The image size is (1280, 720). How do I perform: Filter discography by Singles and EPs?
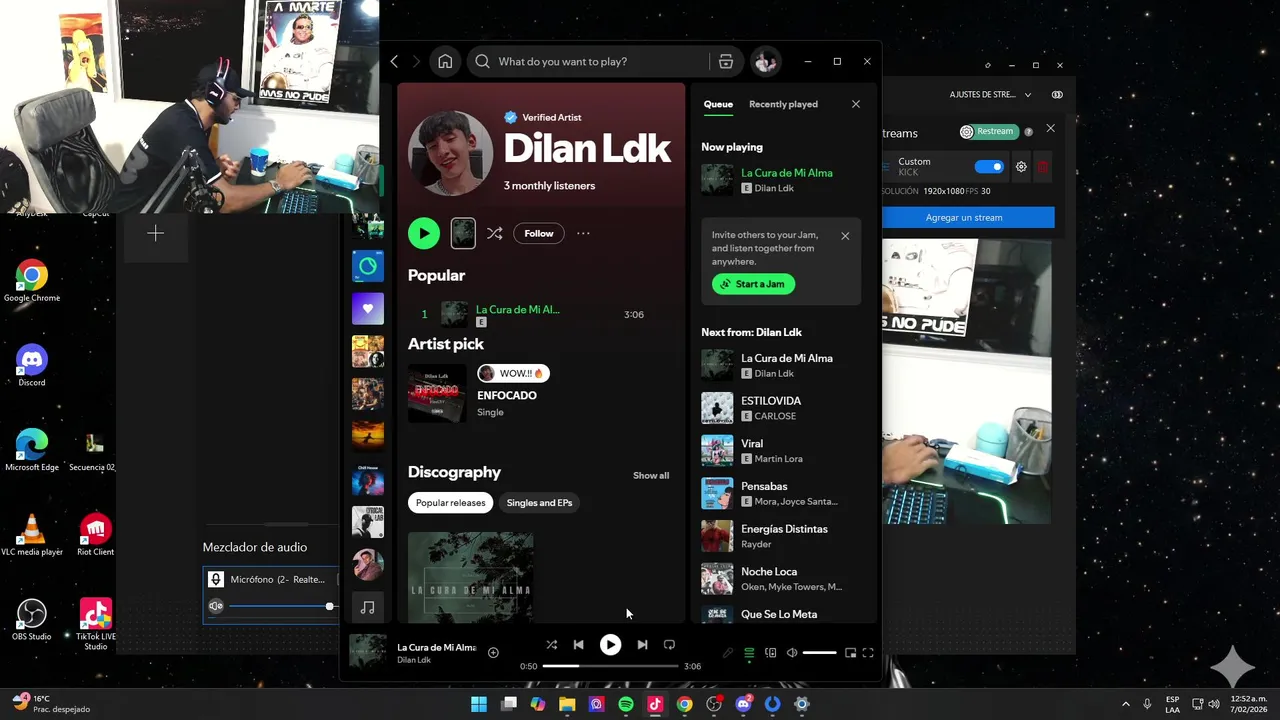point(539,503)
